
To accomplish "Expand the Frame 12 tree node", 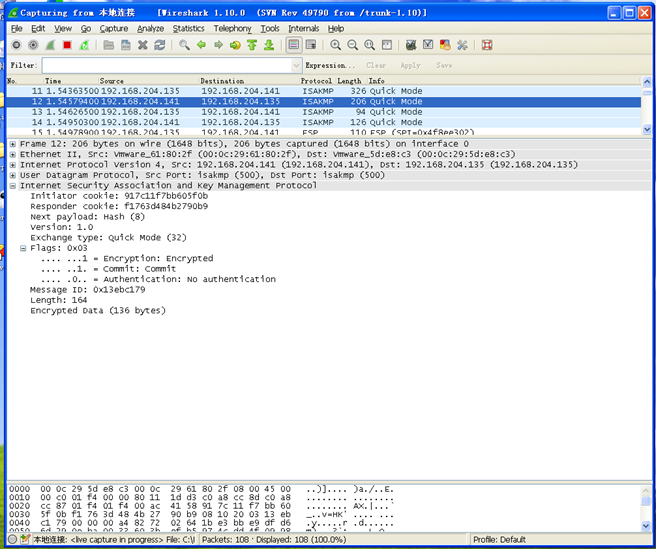I will (12, 144).
